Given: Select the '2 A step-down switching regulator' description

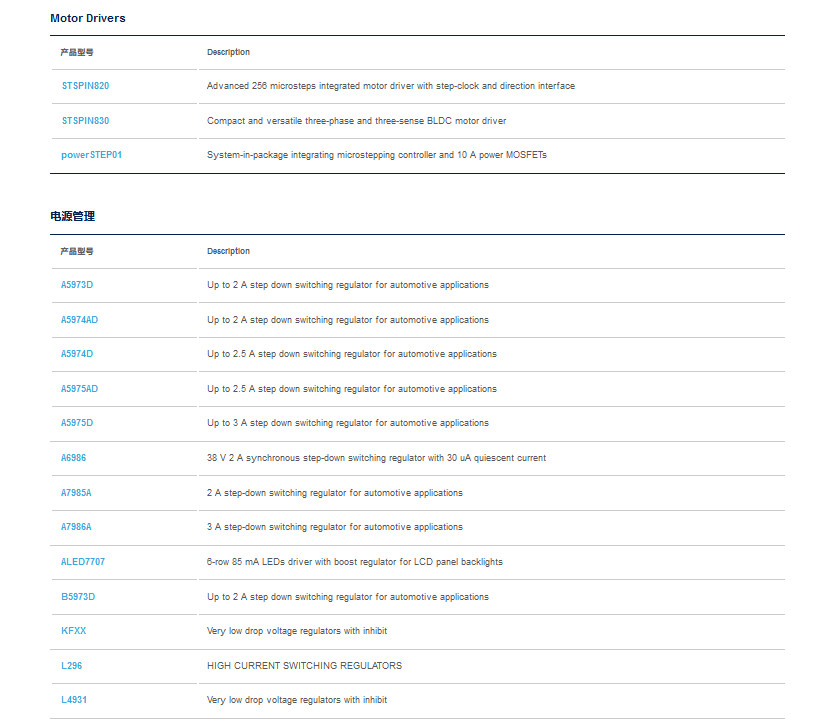Looking at the screenshot, I should (335, 493).
